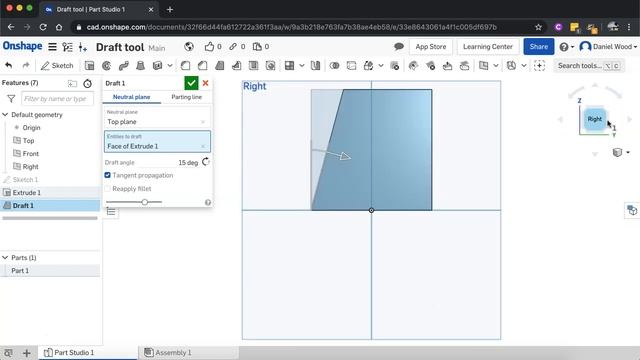This screenshot has width=640, height=360.
Task: Expand the Plane tools dropdown arrow
Action: [496, 65]
